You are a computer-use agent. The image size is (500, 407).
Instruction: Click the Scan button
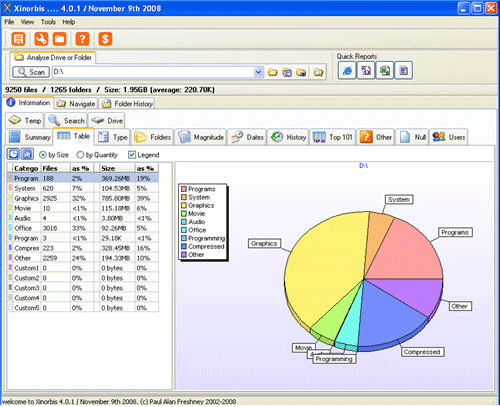[x=31, y=72]
